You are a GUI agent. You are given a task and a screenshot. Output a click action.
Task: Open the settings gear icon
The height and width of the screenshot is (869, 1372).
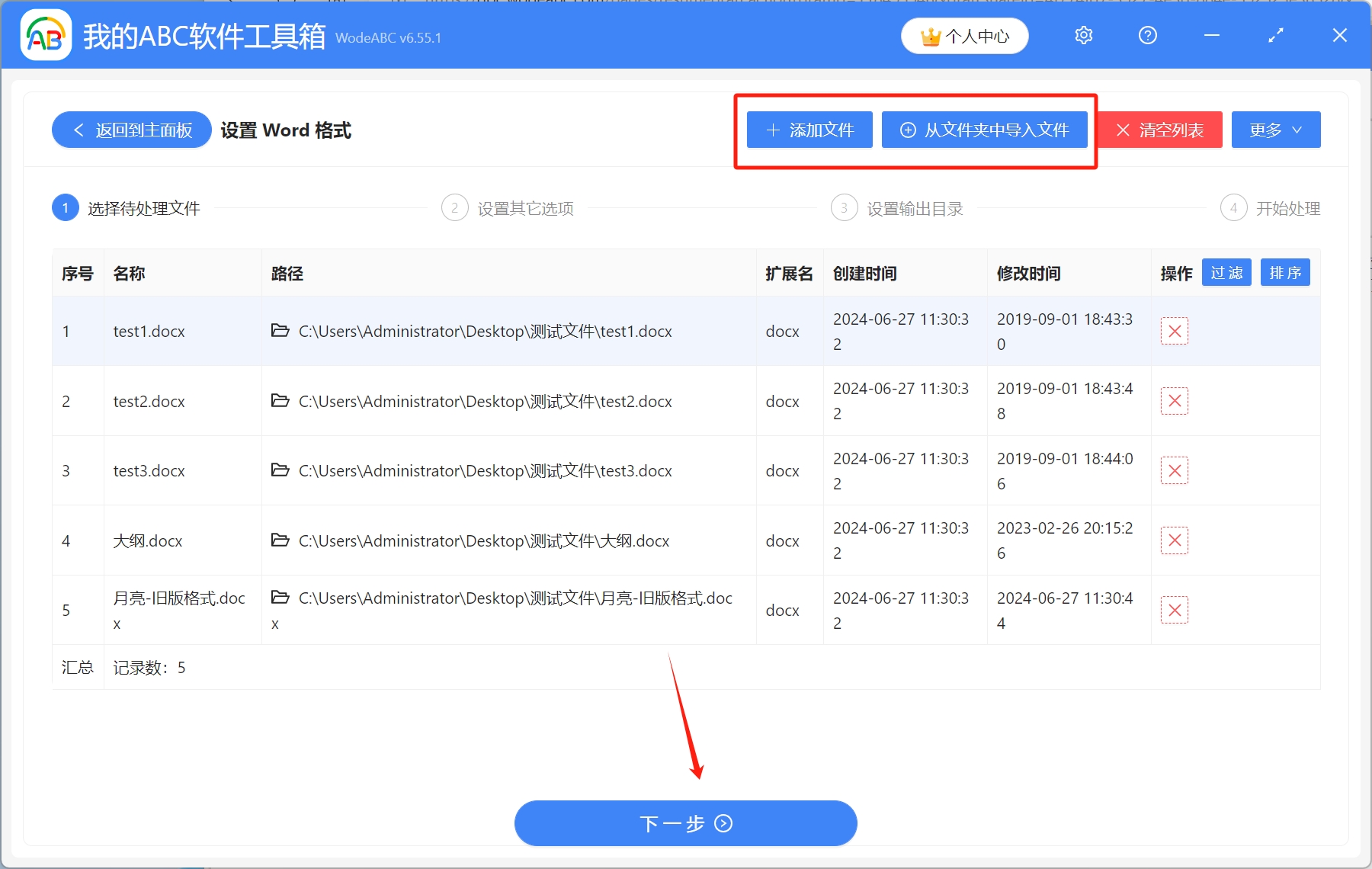[x=1084, y=35]
